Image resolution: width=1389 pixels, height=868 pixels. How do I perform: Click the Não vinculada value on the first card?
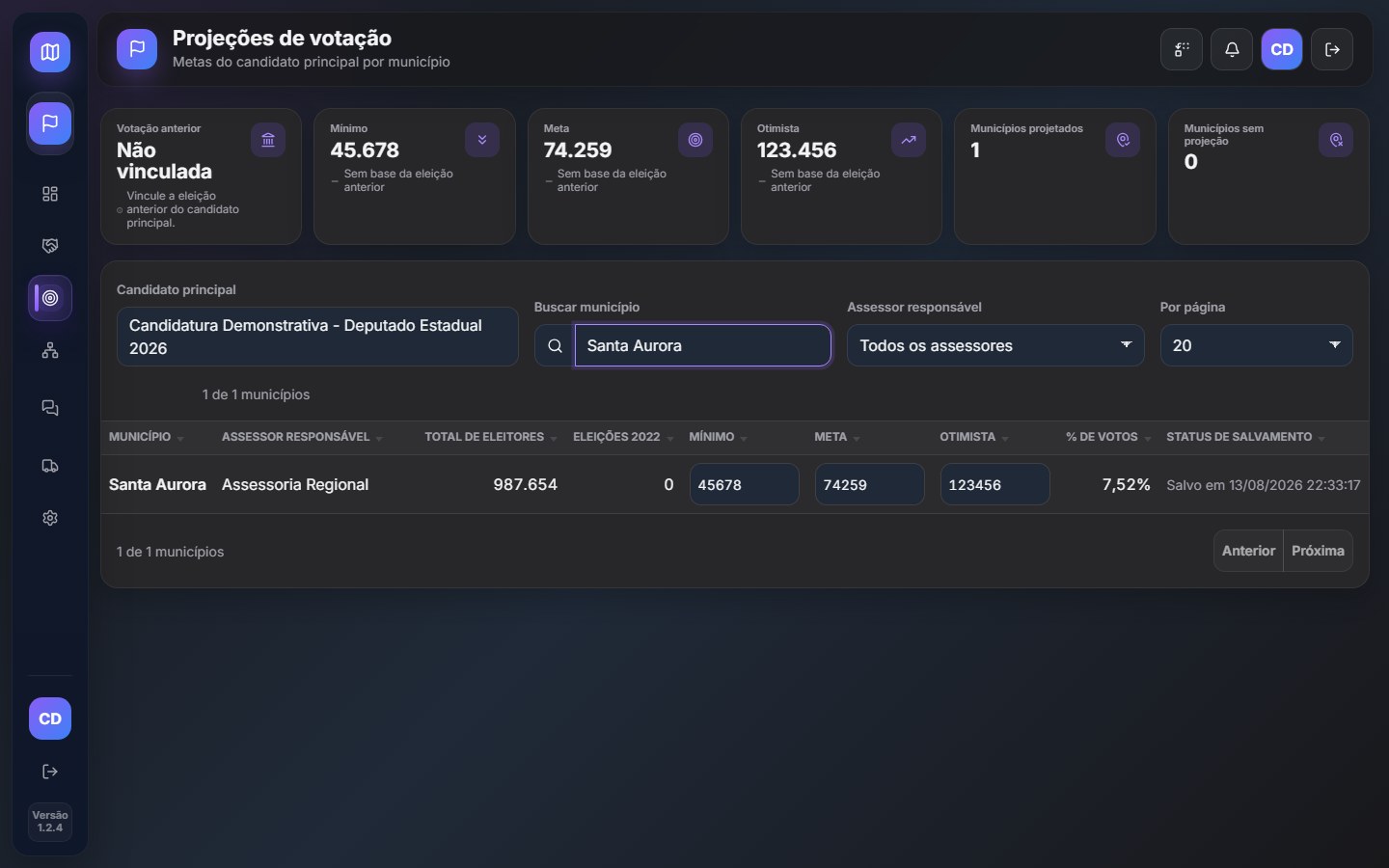(164, 161)
